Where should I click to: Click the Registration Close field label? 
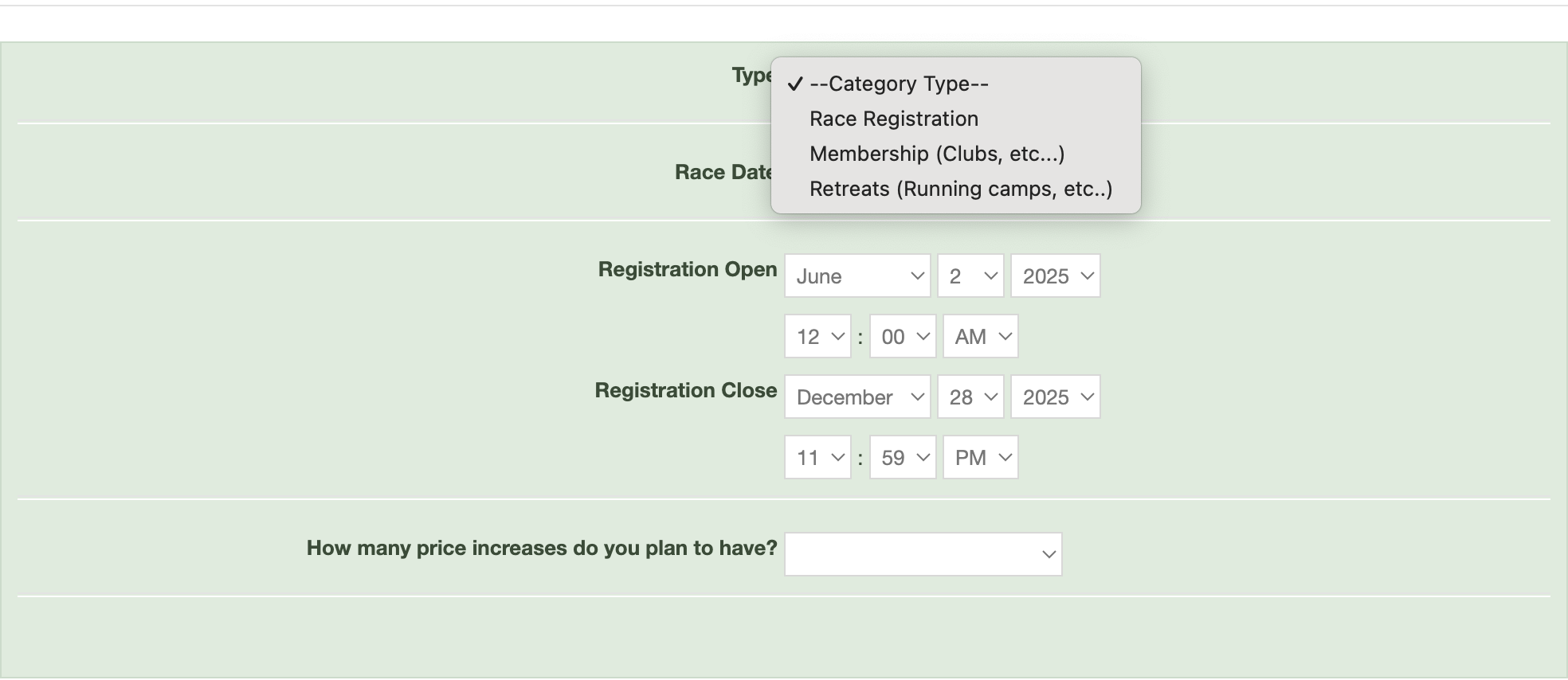(x=685, y=390)
